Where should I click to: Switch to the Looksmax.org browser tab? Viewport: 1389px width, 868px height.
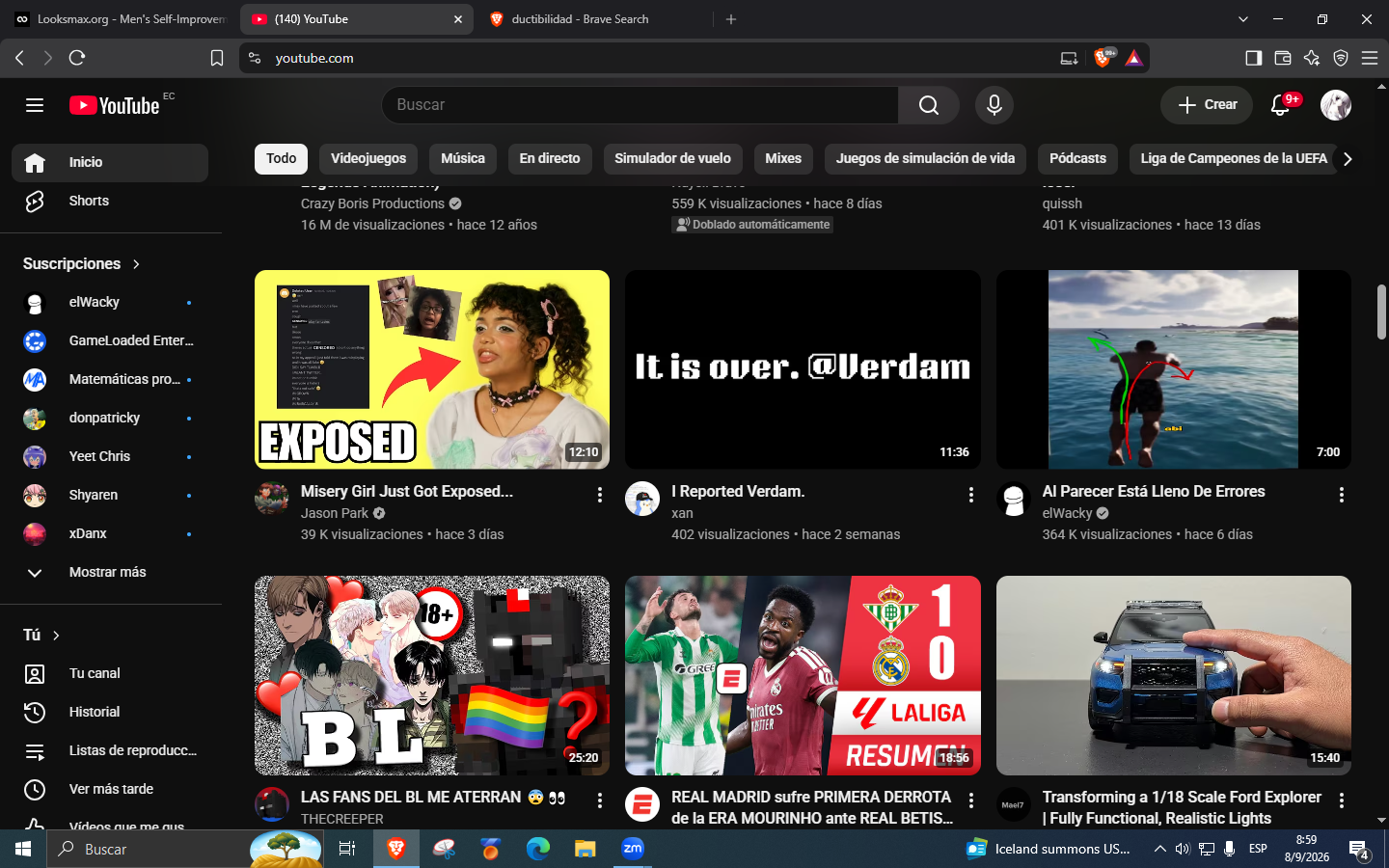pos(120,19)
